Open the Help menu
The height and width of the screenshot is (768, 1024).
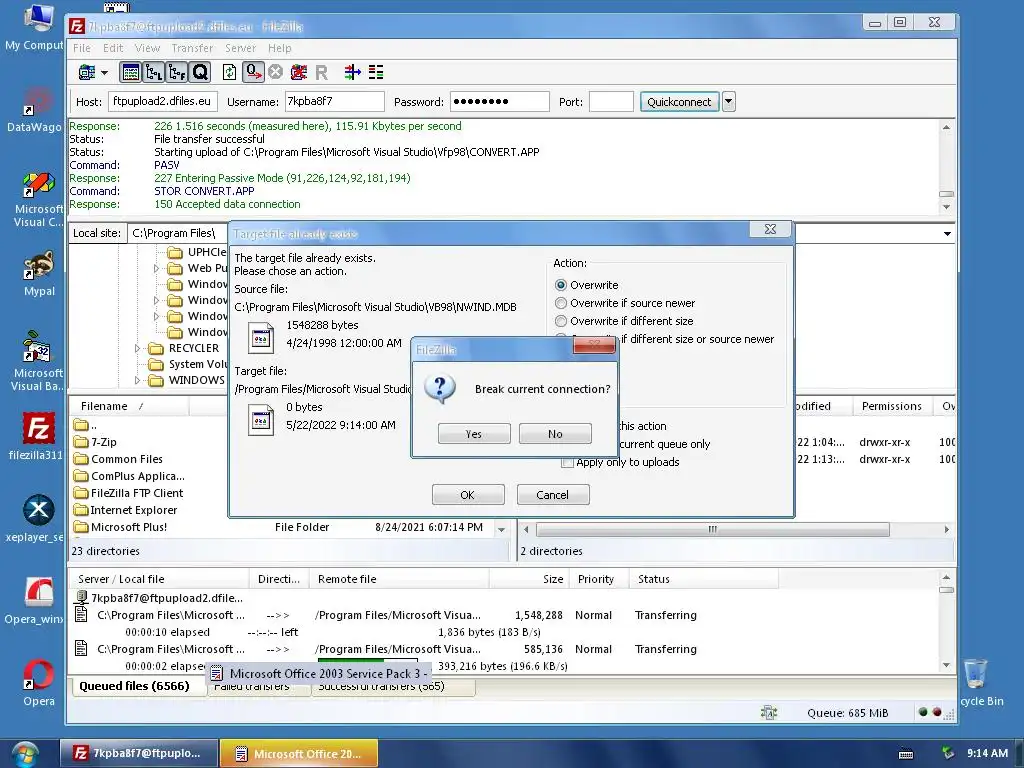pos(280,48)
